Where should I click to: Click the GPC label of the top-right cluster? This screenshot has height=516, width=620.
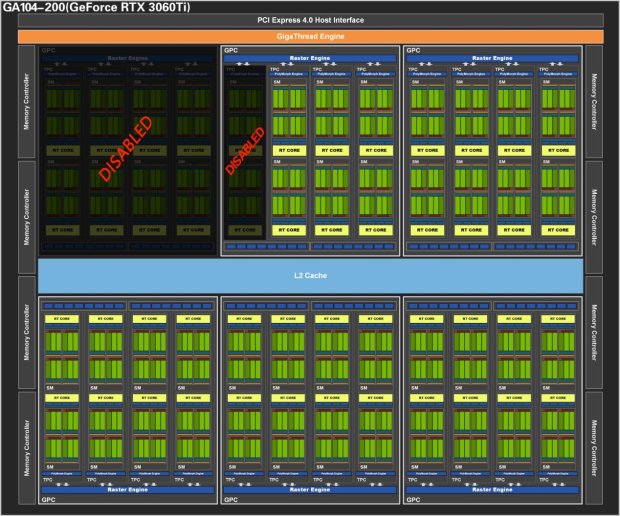(x=413, y=50)
